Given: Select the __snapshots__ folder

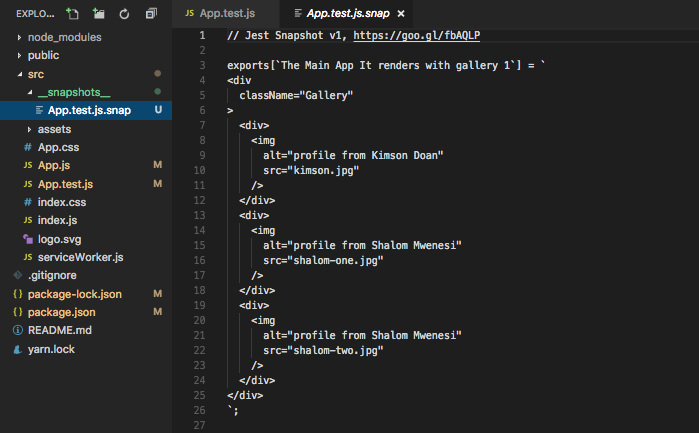Looking at the screenshot, I should 74,92.
